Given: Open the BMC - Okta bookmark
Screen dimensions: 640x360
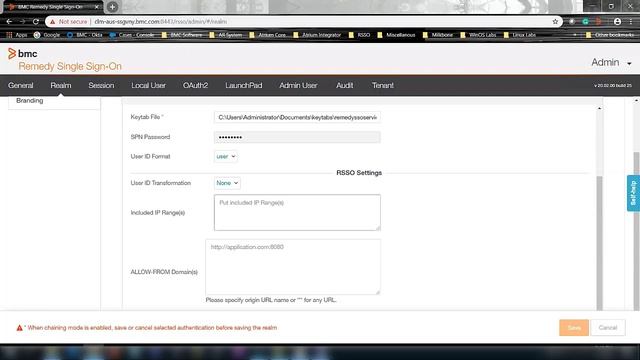Looking at the screenshot, I should pos(85,35).
